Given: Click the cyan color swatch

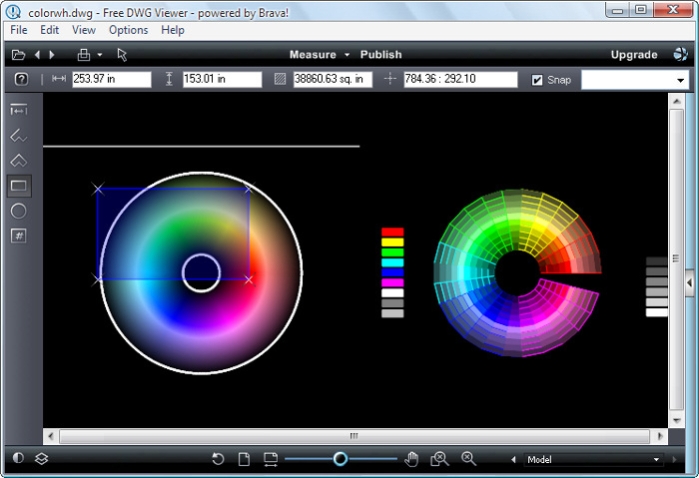Looking at the screenshot, I should click(x=392, y=263).
